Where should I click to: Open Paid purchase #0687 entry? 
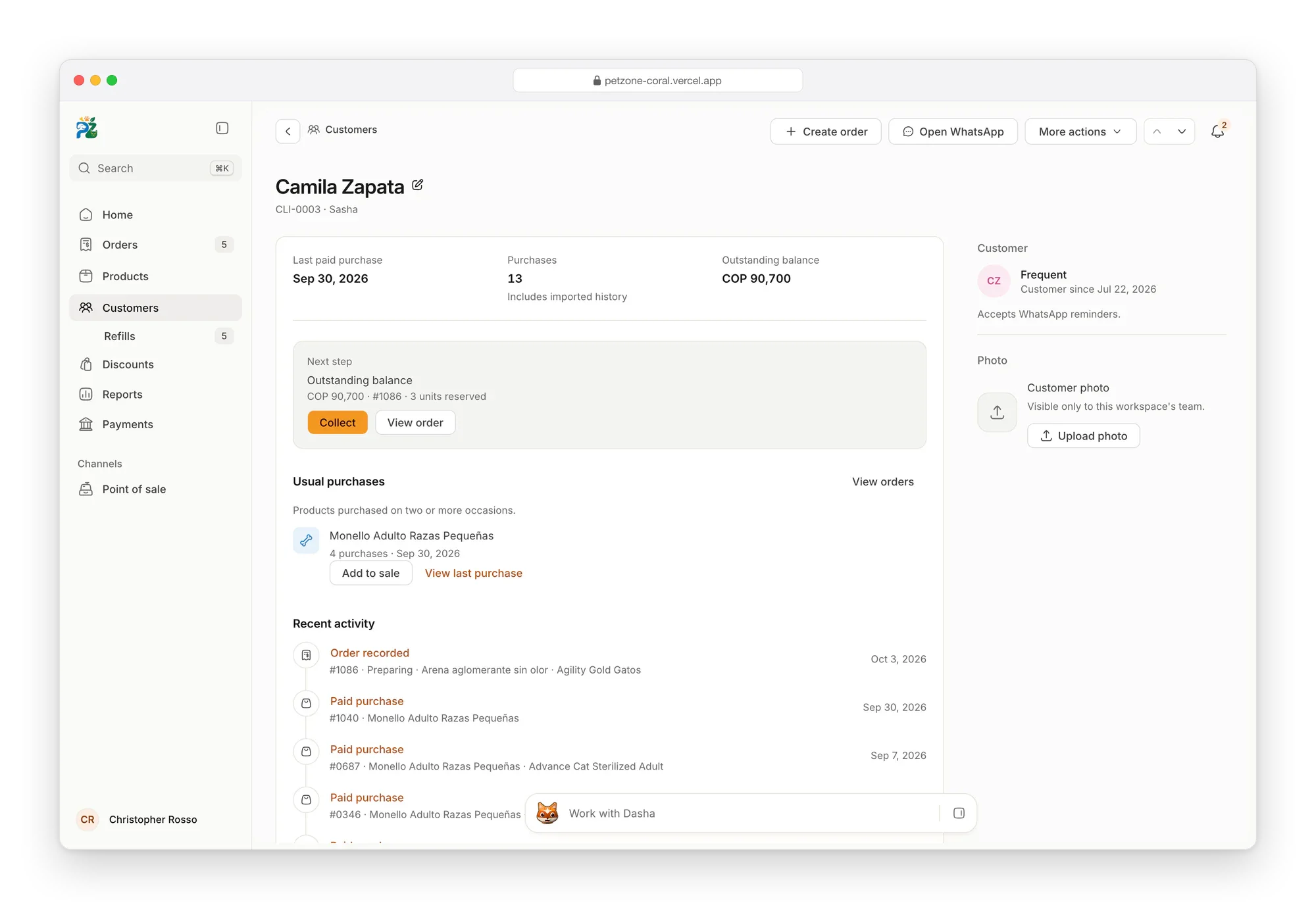pos(367,750)
